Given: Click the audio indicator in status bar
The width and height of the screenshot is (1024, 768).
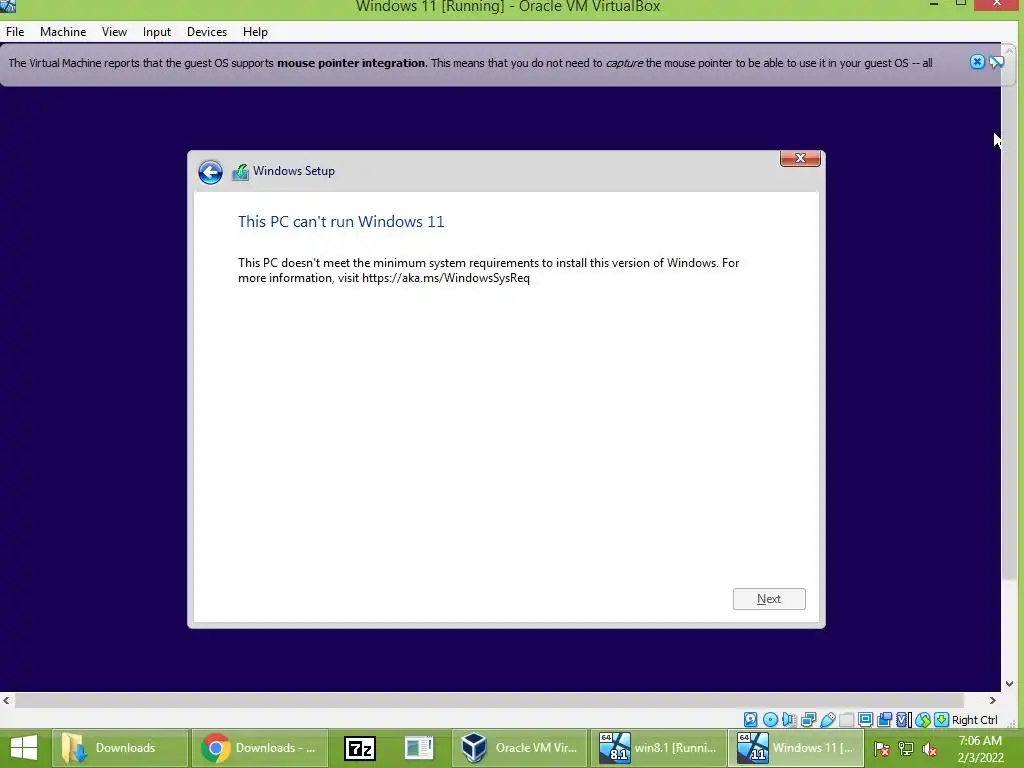Looking at the screenshot, I should point(790,720).
